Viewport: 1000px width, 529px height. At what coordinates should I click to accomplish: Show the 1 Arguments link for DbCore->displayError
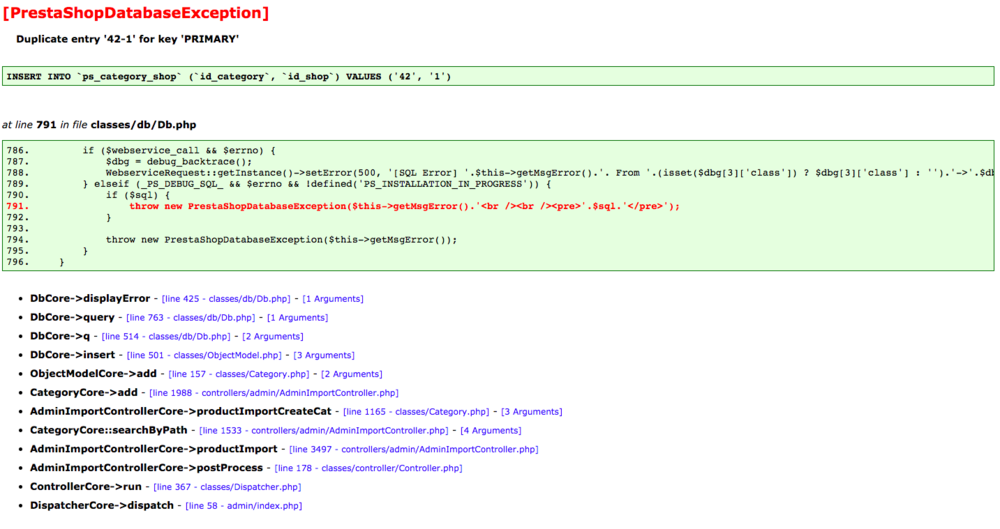point(333,299)
